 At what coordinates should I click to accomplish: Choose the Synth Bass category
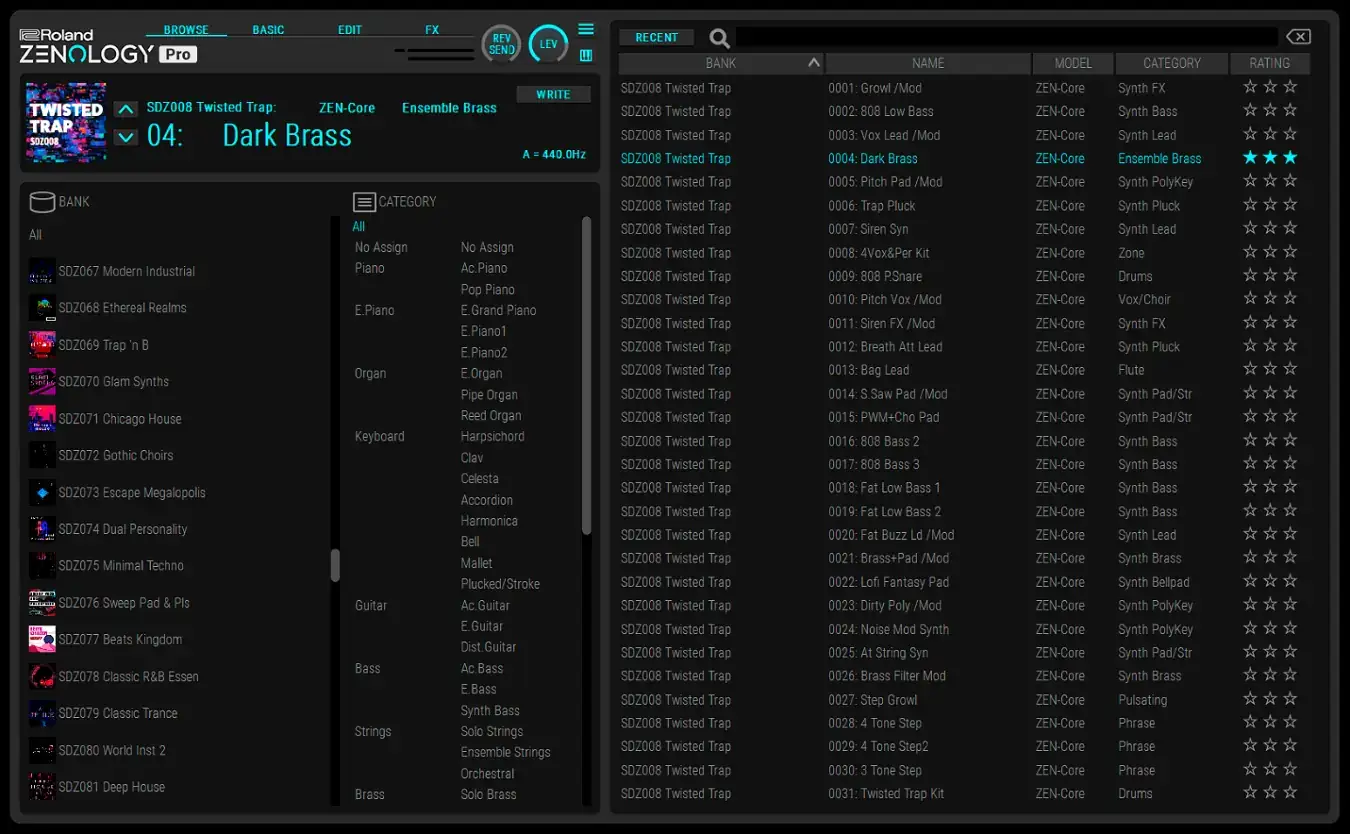490,710
